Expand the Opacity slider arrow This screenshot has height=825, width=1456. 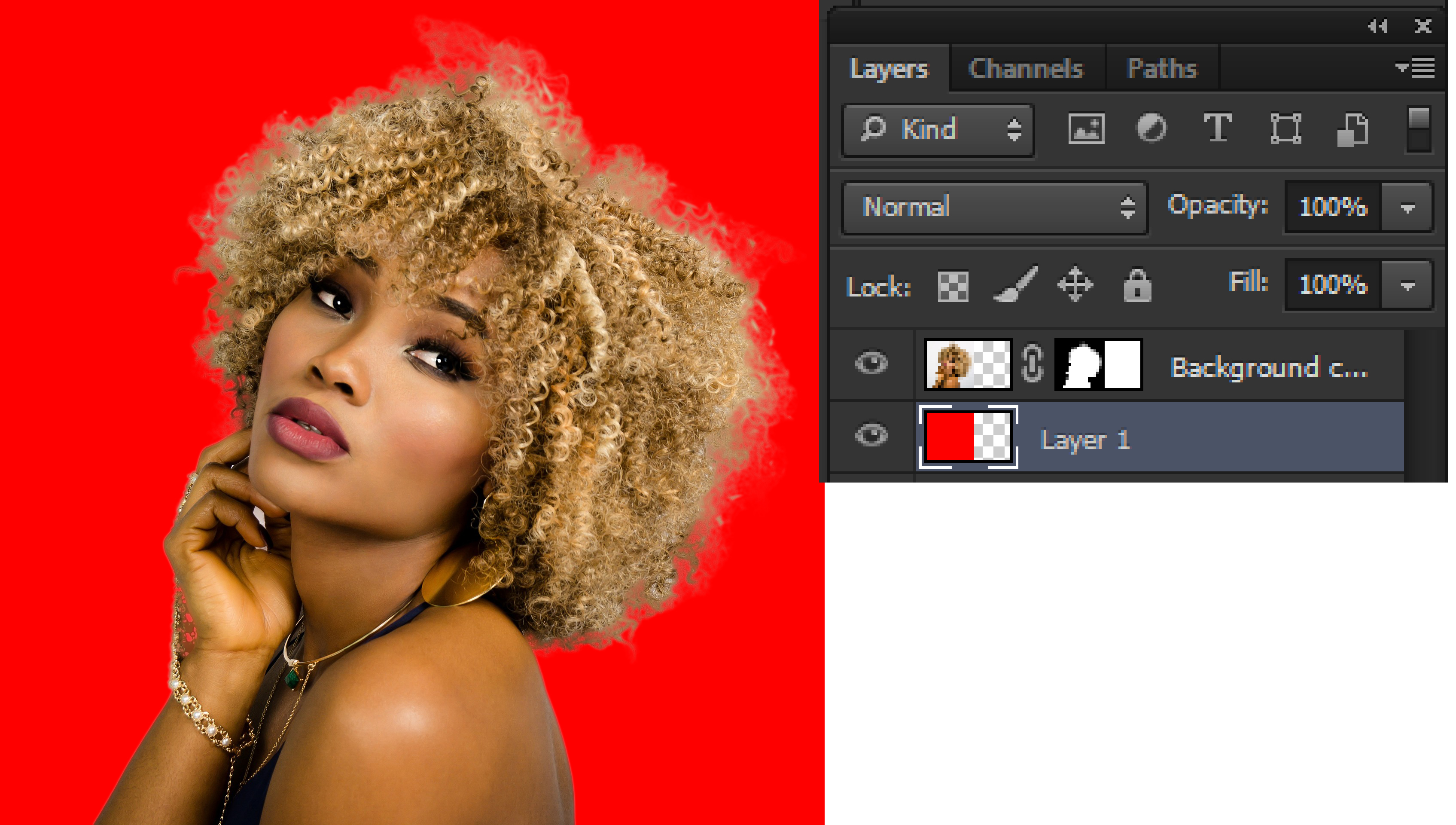[x=1407, y=208]
